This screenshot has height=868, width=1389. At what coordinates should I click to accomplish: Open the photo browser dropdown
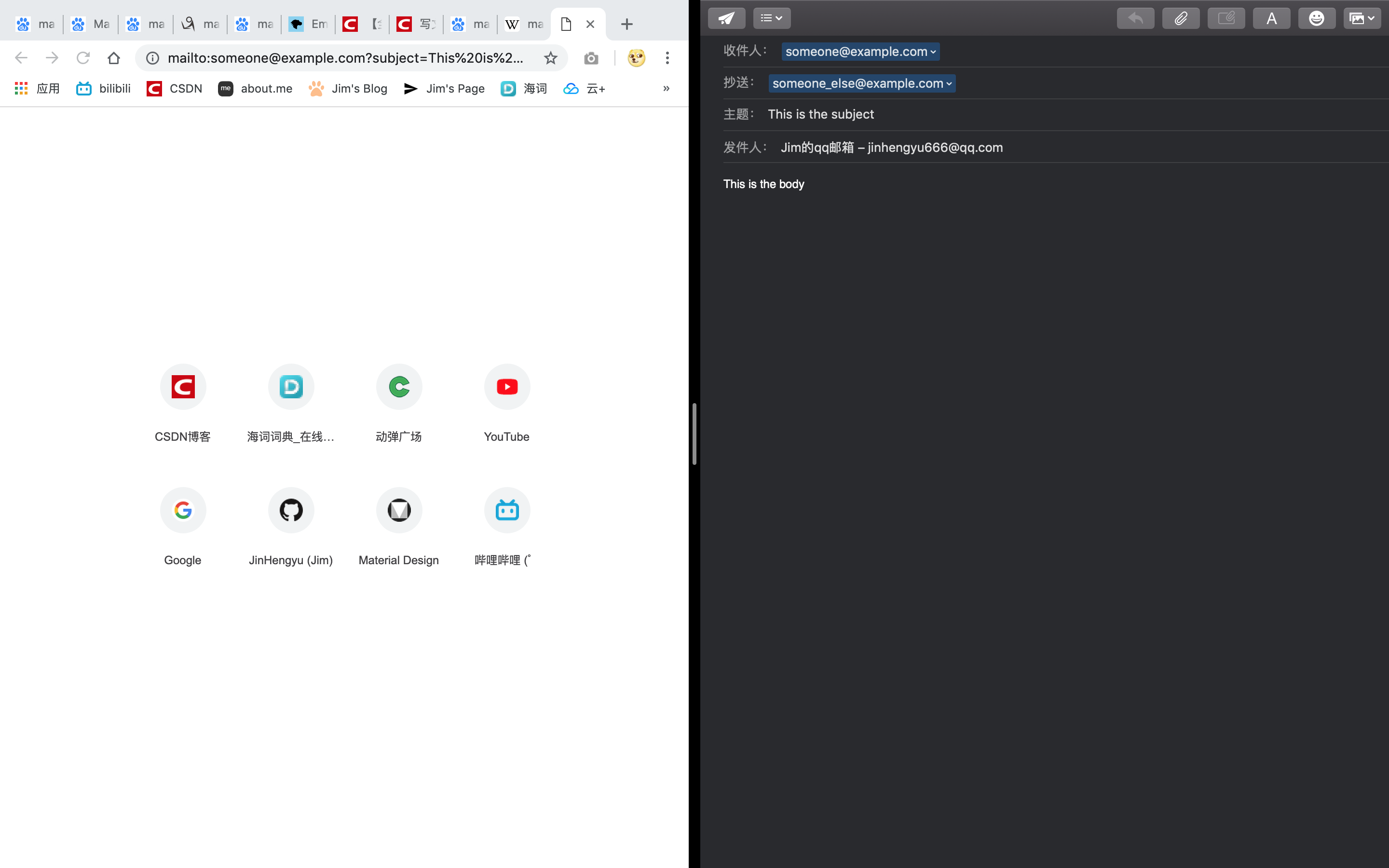pyautogui.click(x=1362, y=18)
